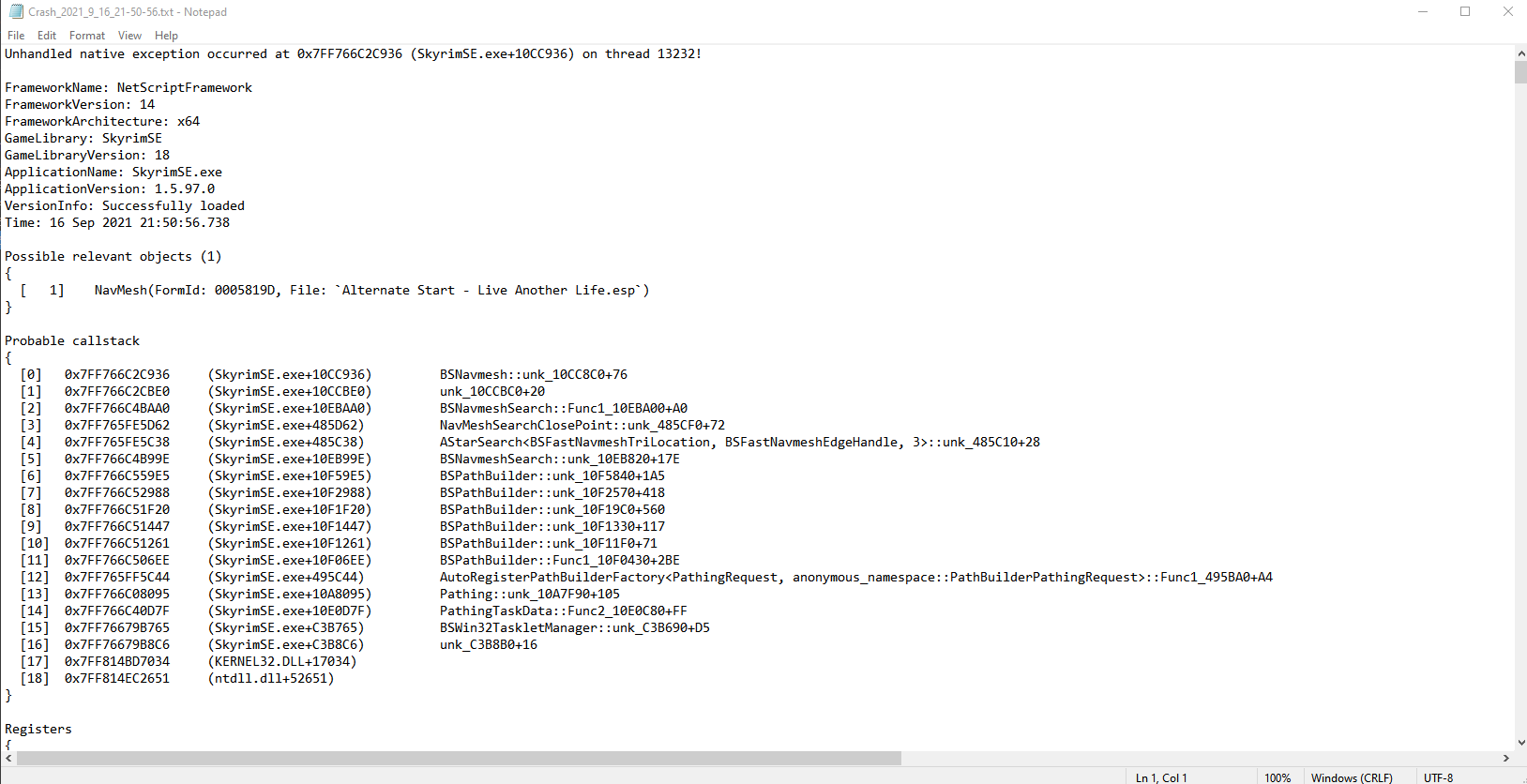This screenshot has height=784, width=1527.
Task: Click 'ApplicationVersion: 1.5.97.0' line
Action: click(x=110, y=188)
